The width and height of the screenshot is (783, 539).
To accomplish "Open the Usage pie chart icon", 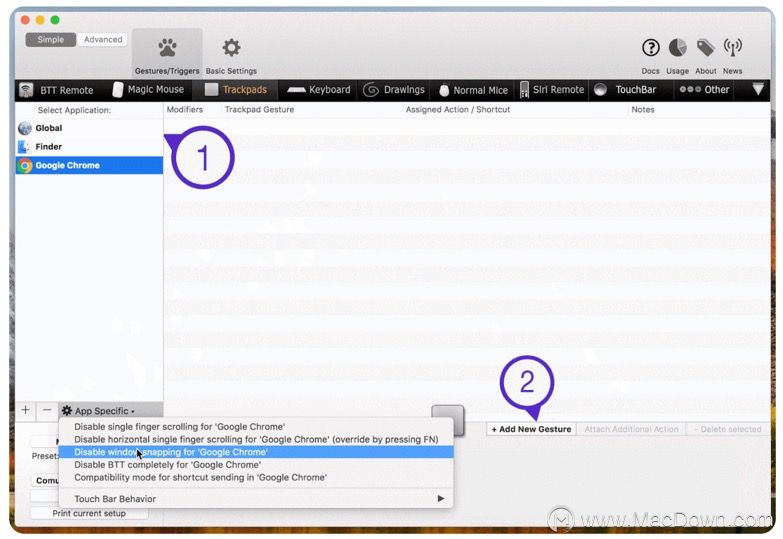I will pyautogui.click(x=678, y=48).
